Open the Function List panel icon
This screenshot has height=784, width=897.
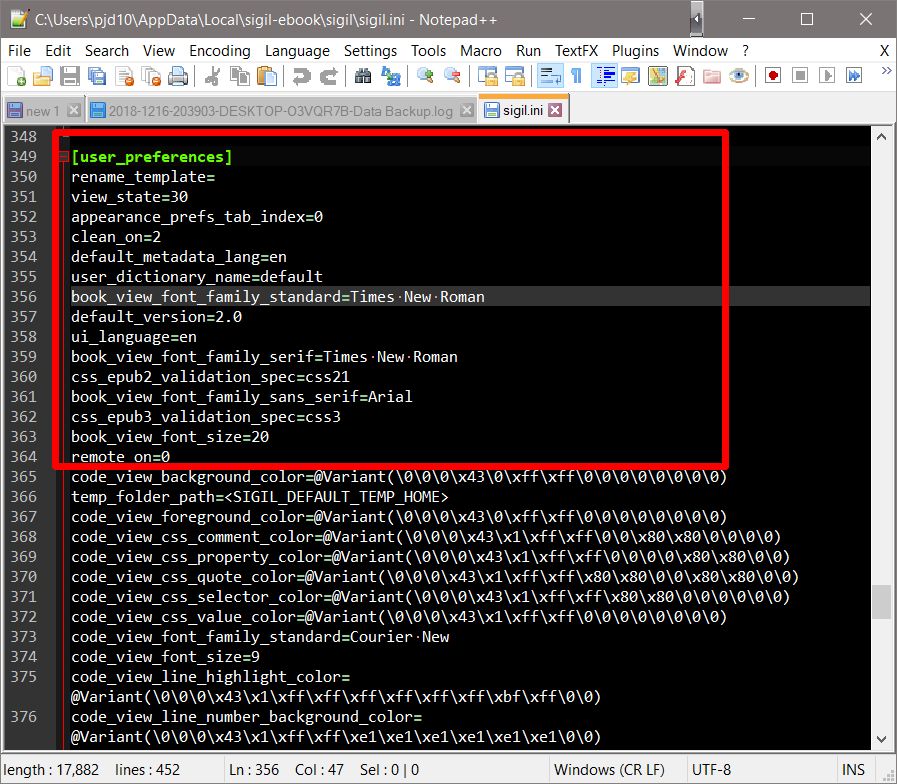[x=685, y=76]
